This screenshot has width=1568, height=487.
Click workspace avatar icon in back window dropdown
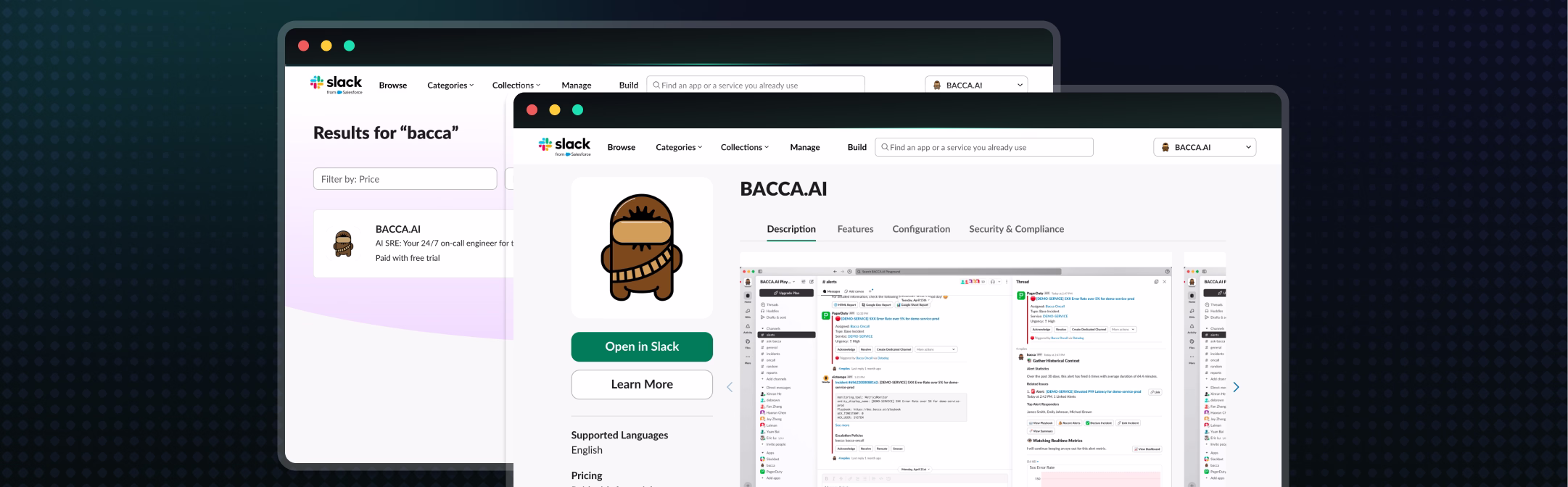point(937,86)
